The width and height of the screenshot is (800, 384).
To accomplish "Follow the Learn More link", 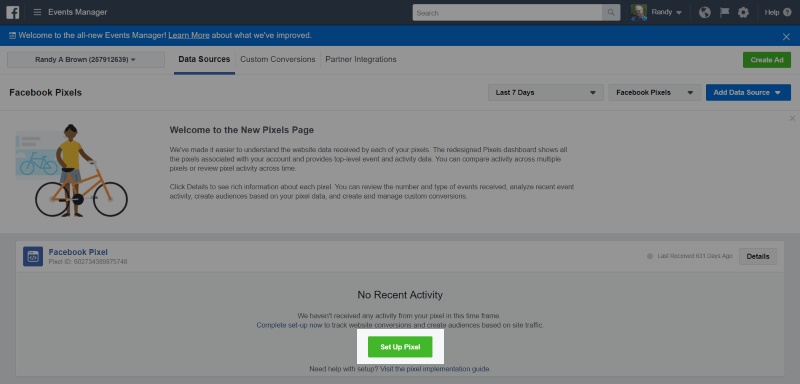I will click(189, 36).
